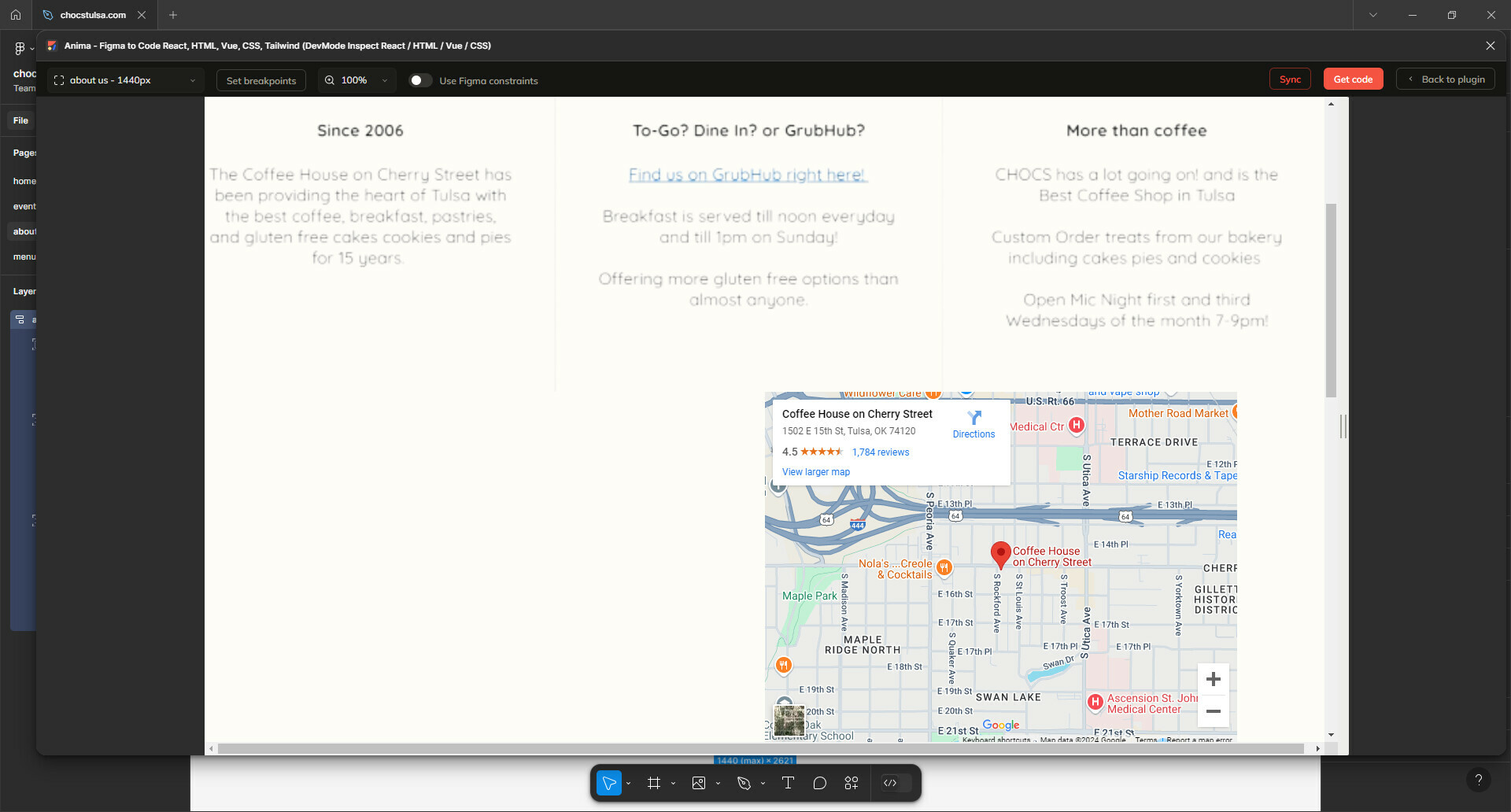Select the events page in Pages list

pyautogui.click(x=24, y=206)
